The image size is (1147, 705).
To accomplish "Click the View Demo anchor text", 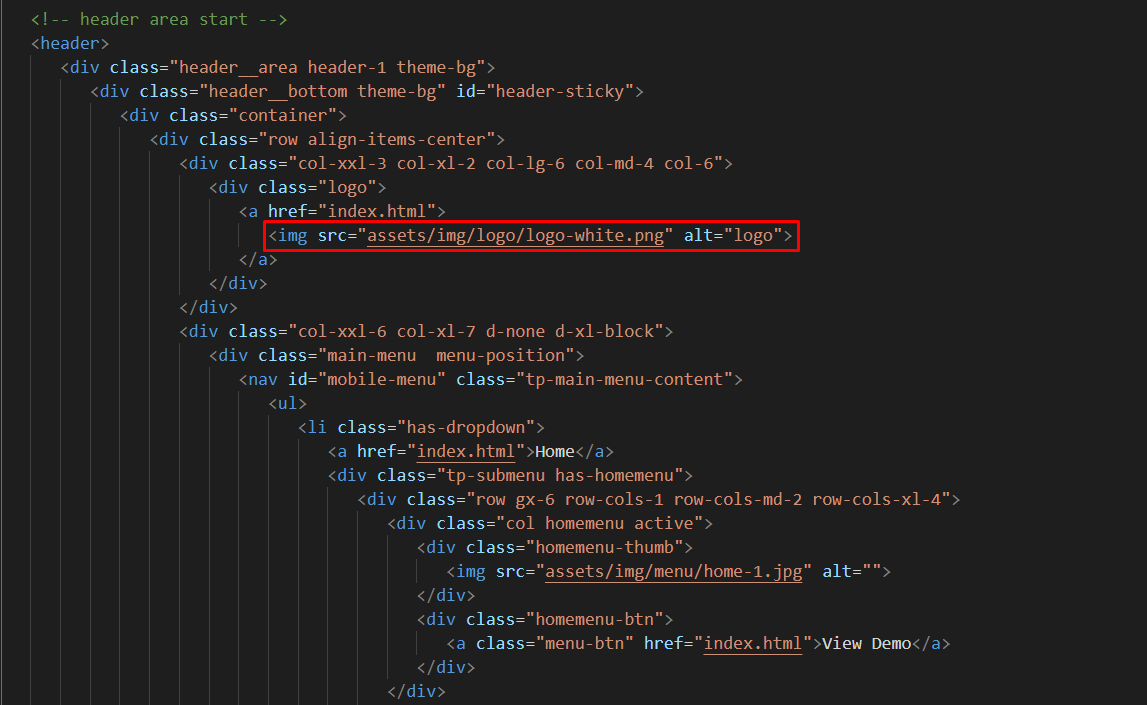I will (866, 643).
